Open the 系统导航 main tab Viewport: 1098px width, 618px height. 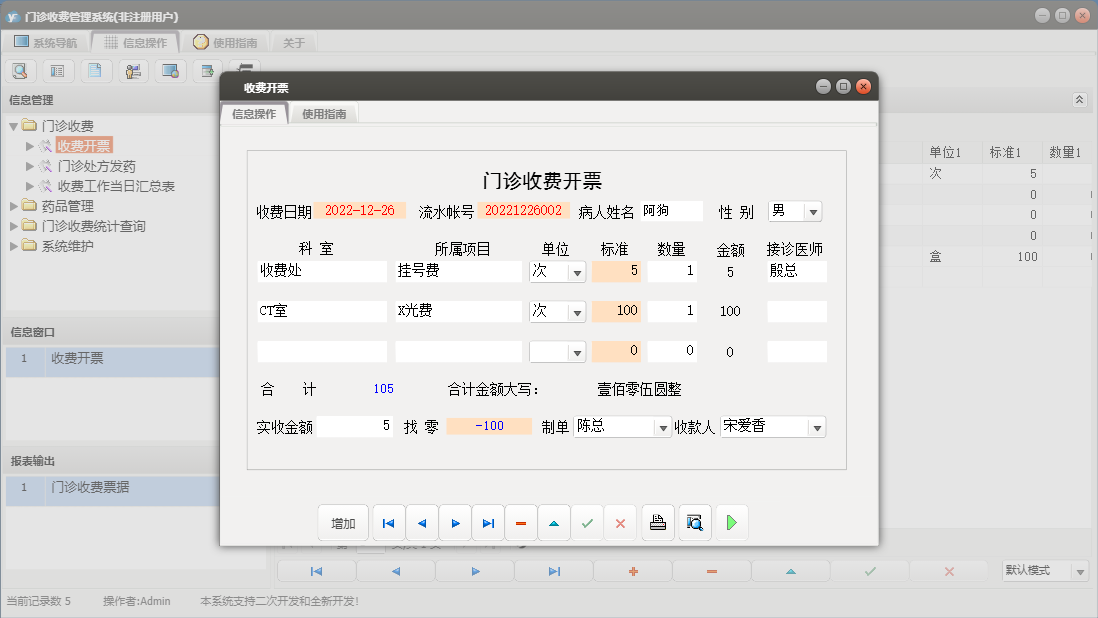[x=45, y=43]
